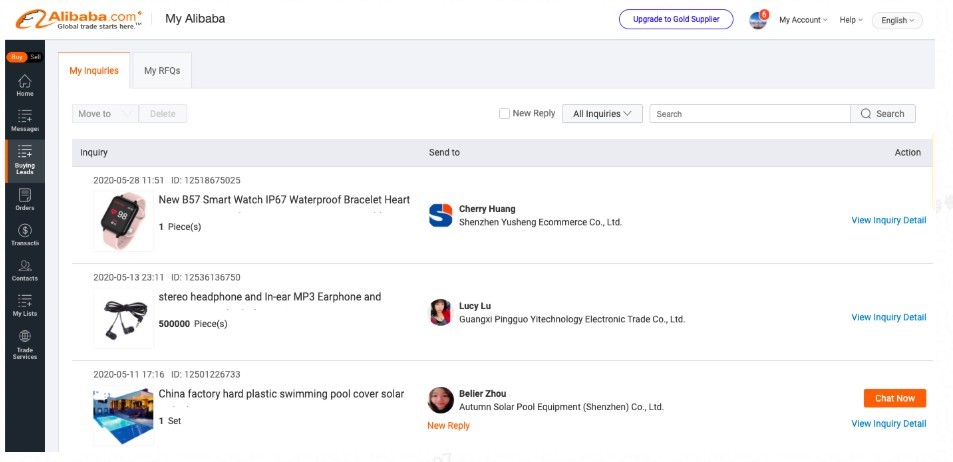
Task: Click inquiry ID 12536136750
Action: (x=206, y=277)
